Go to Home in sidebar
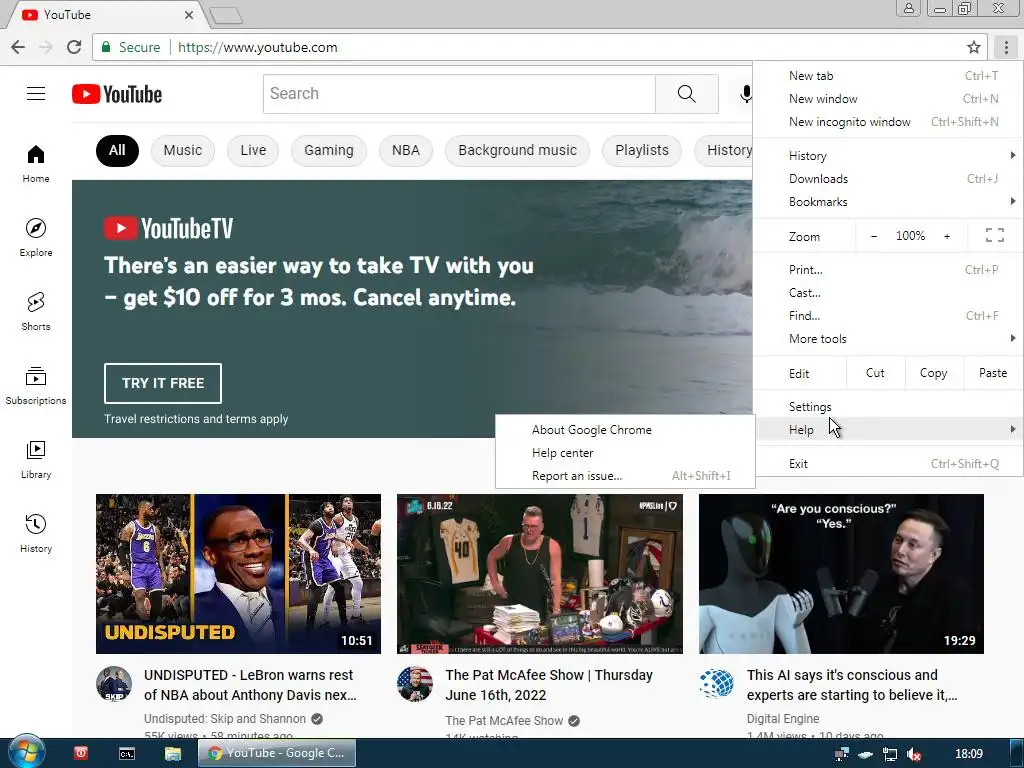This screenshot has width=1024, height=768. 36,164
